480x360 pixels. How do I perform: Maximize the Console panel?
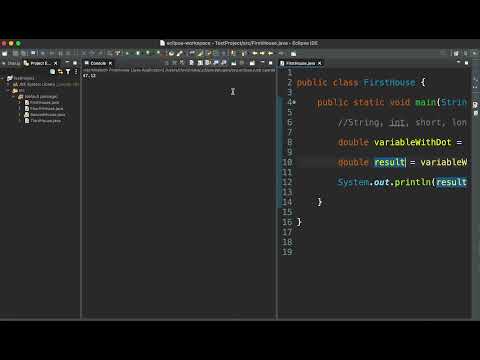(x=270, y=63)
